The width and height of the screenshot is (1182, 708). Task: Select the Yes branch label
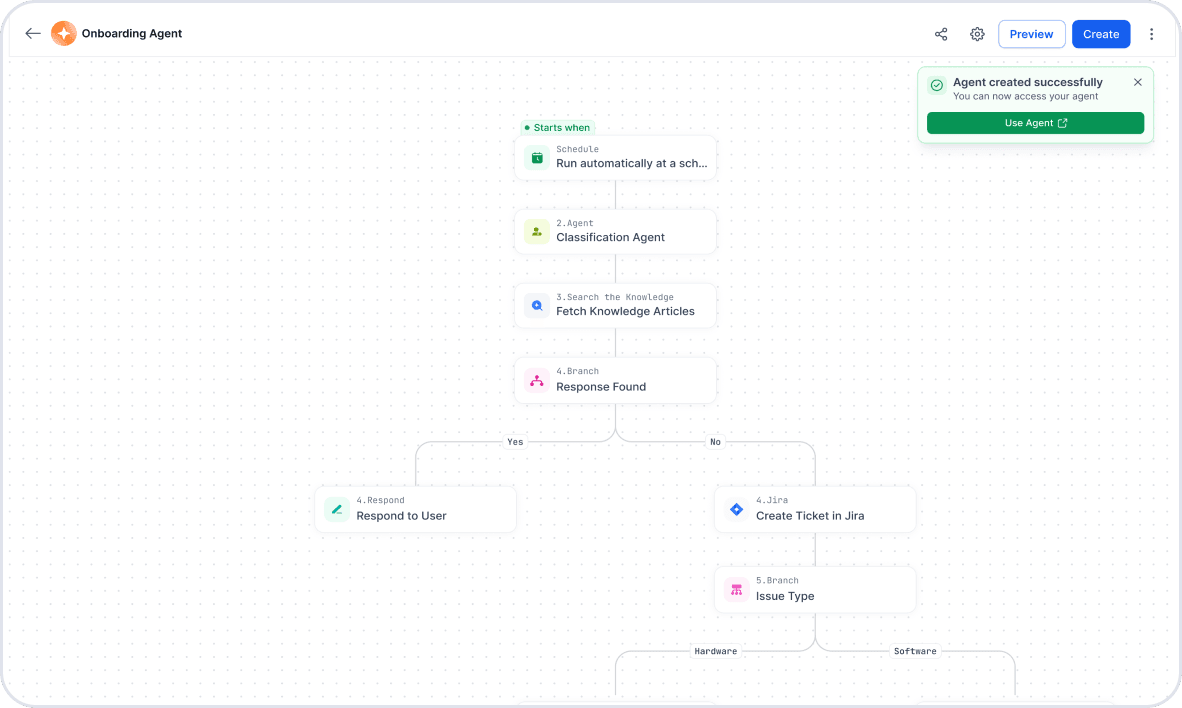[x=515, y=442]
